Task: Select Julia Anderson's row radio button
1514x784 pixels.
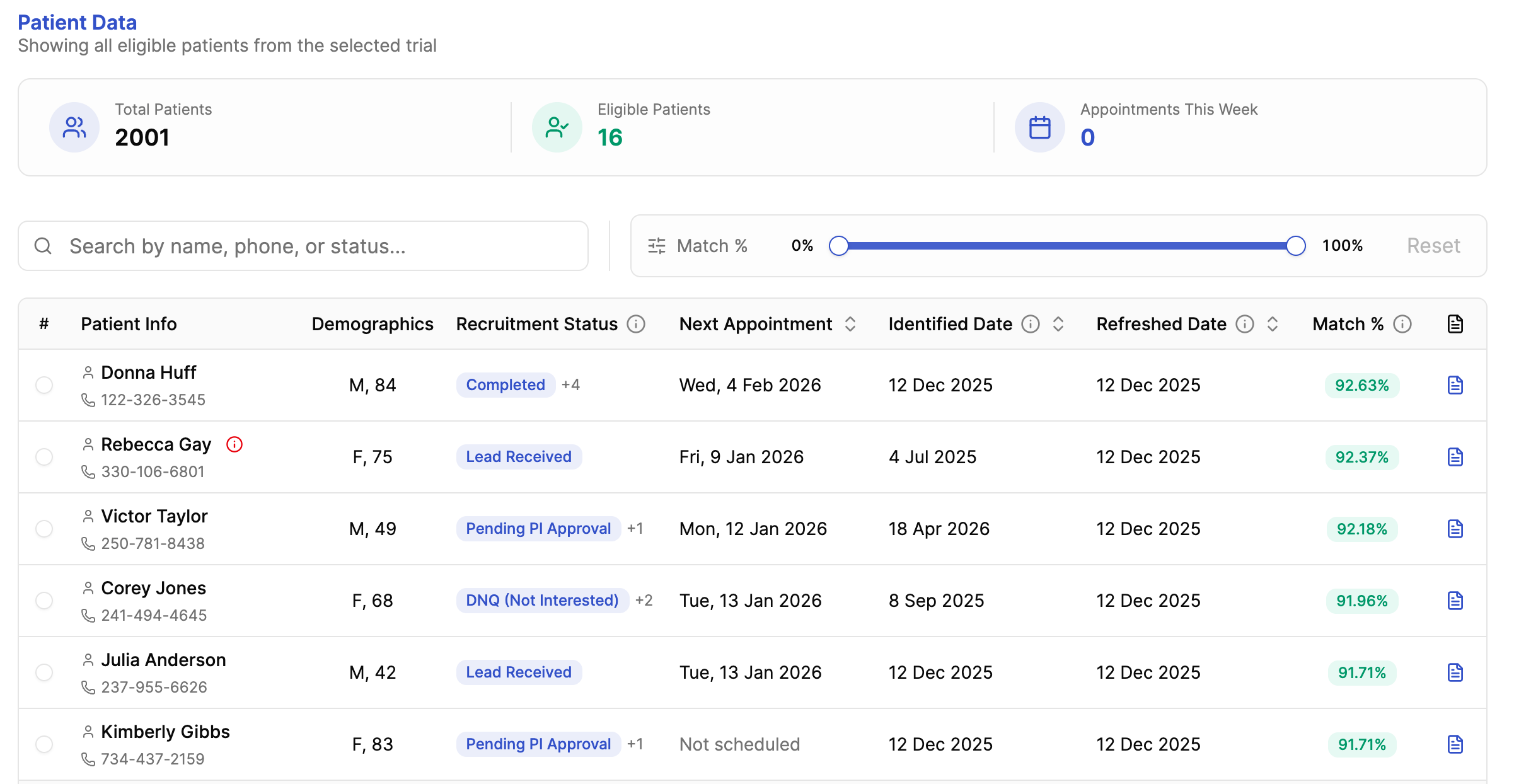Action: pyautogui.click(x=44, y=672)
